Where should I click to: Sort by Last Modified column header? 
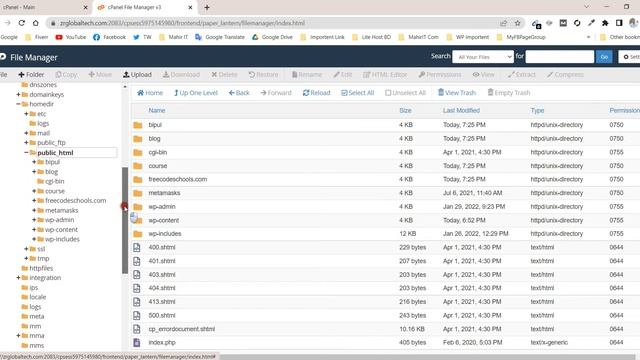pyautogui.click(x=461, y=111)
